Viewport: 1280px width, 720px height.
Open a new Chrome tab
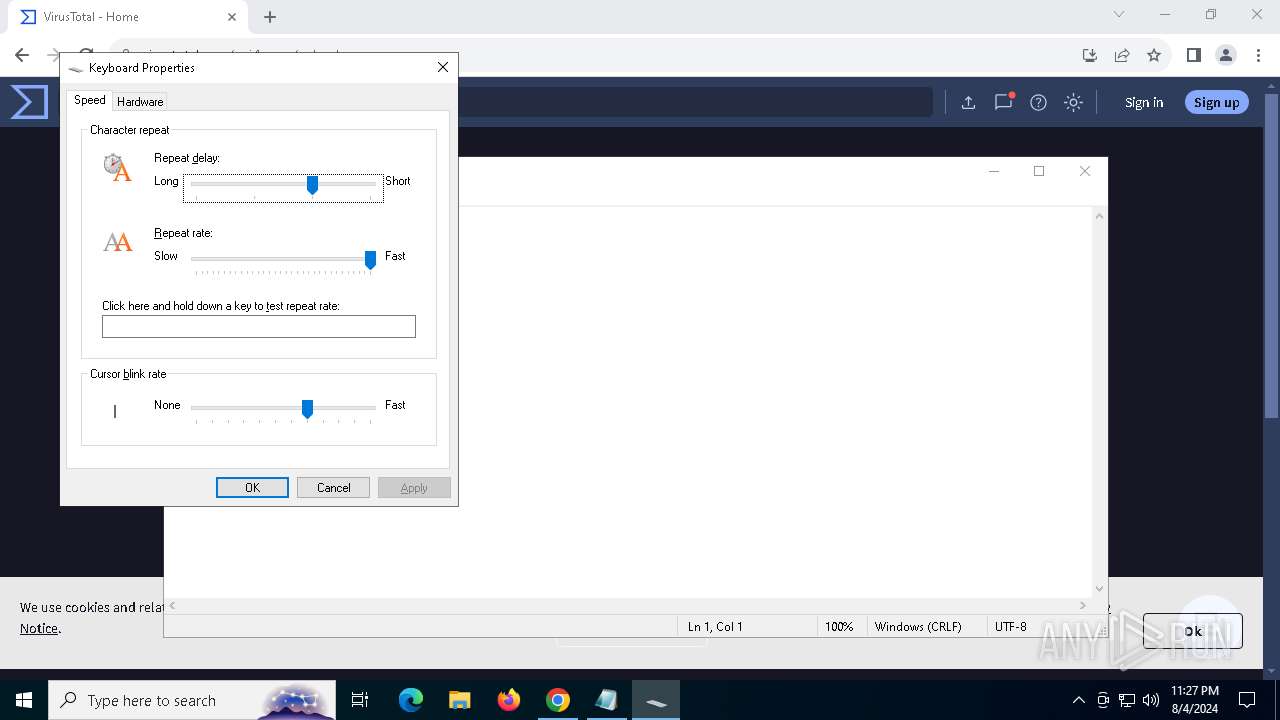pos(270,16)
